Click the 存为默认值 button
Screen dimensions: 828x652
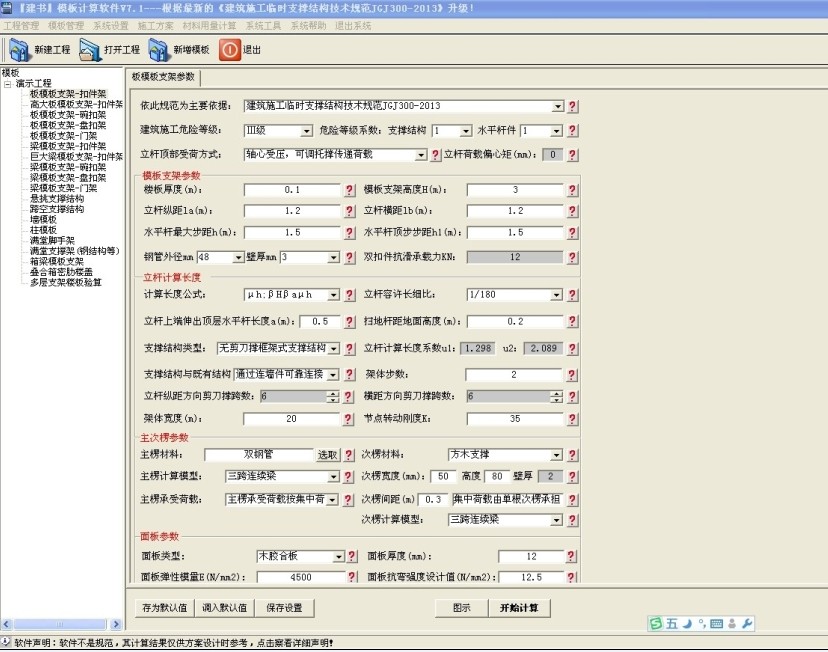coord(164,608)
